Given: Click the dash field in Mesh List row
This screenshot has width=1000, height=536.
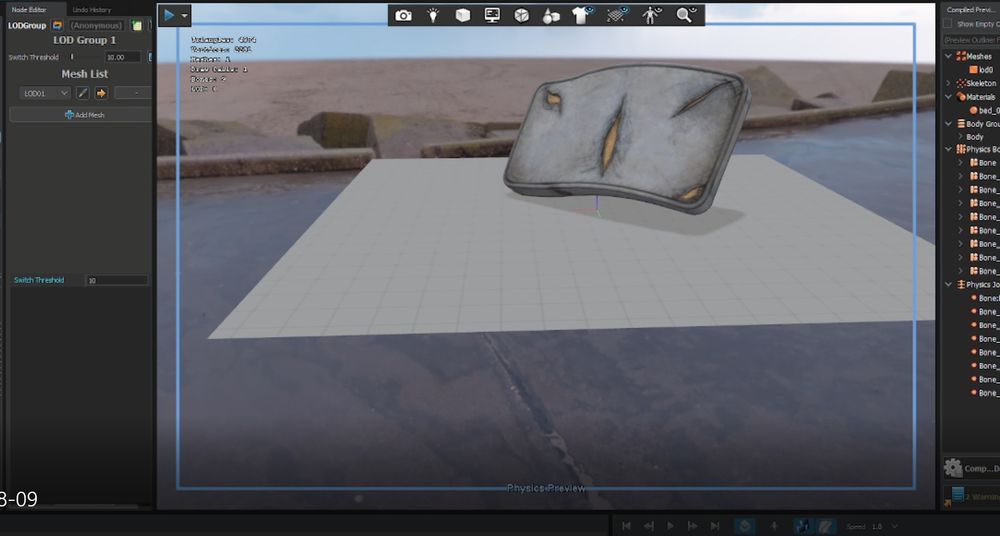Looking at the screenshot, I should [x=133, y=93].
